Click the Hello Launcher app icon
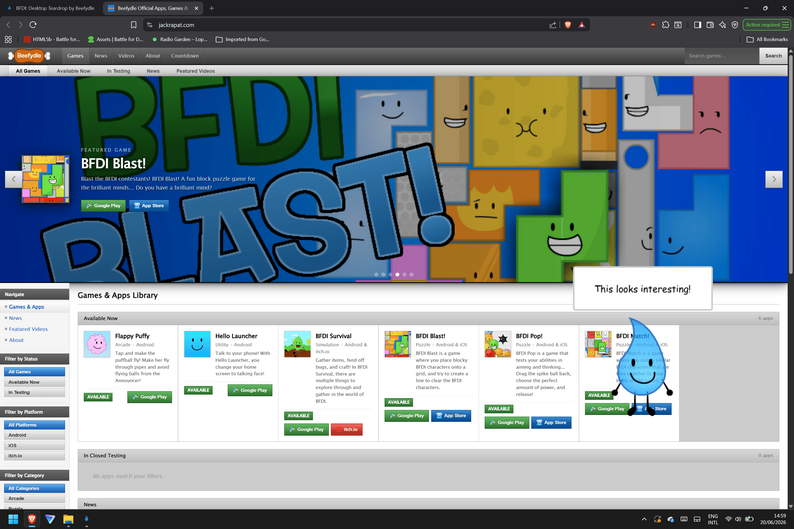The height and width of the screenshot is (529, 794). pyautogui.click(x=197, y=344)
